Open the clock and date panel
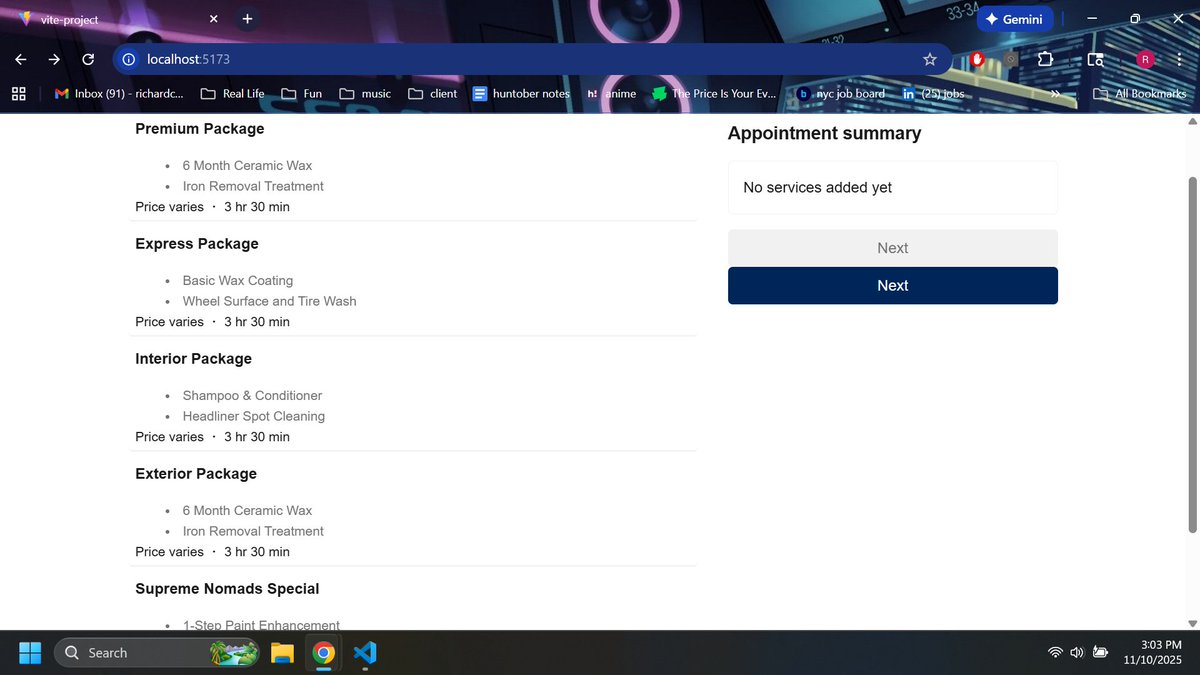Image resolution: width=1200 pixels, height=675 pixels. coord(1152,653)
